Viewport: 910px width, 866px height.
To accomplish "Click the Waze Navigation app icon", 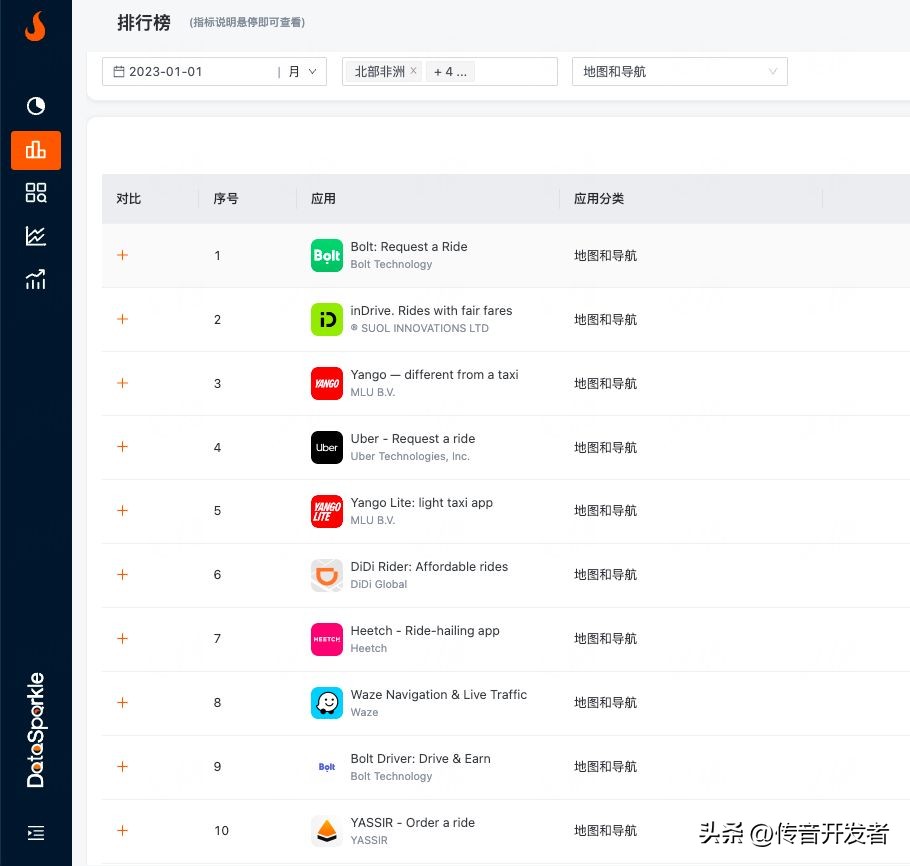I will click(327, 703).
